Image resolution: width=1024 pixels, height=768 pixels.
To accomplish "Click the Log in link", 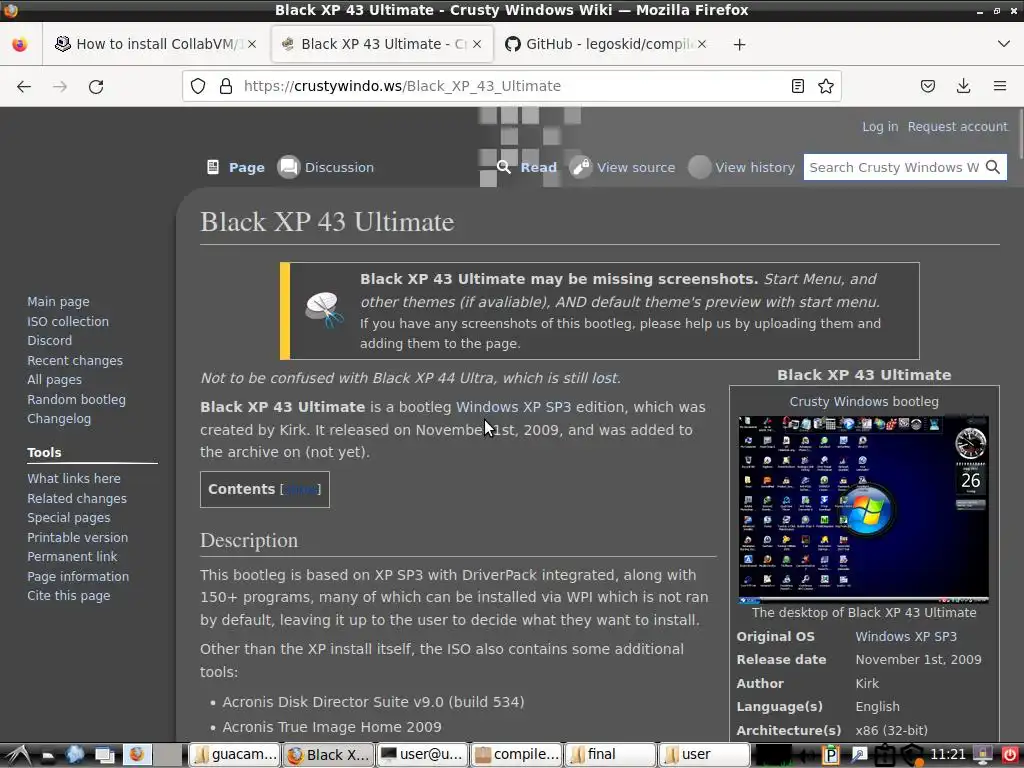I will click(880, 127).
